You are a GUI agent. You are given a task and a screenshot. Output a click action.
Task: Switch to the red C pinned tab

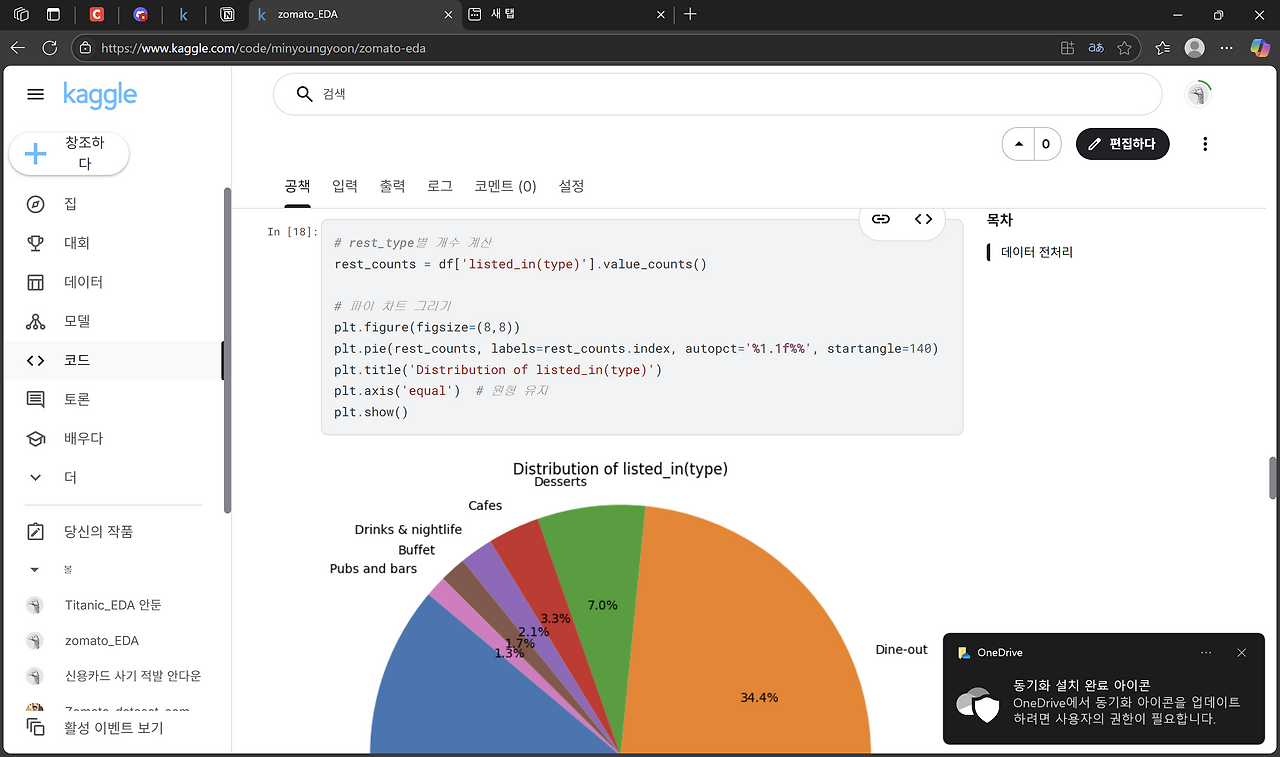[x=96, y=15]
